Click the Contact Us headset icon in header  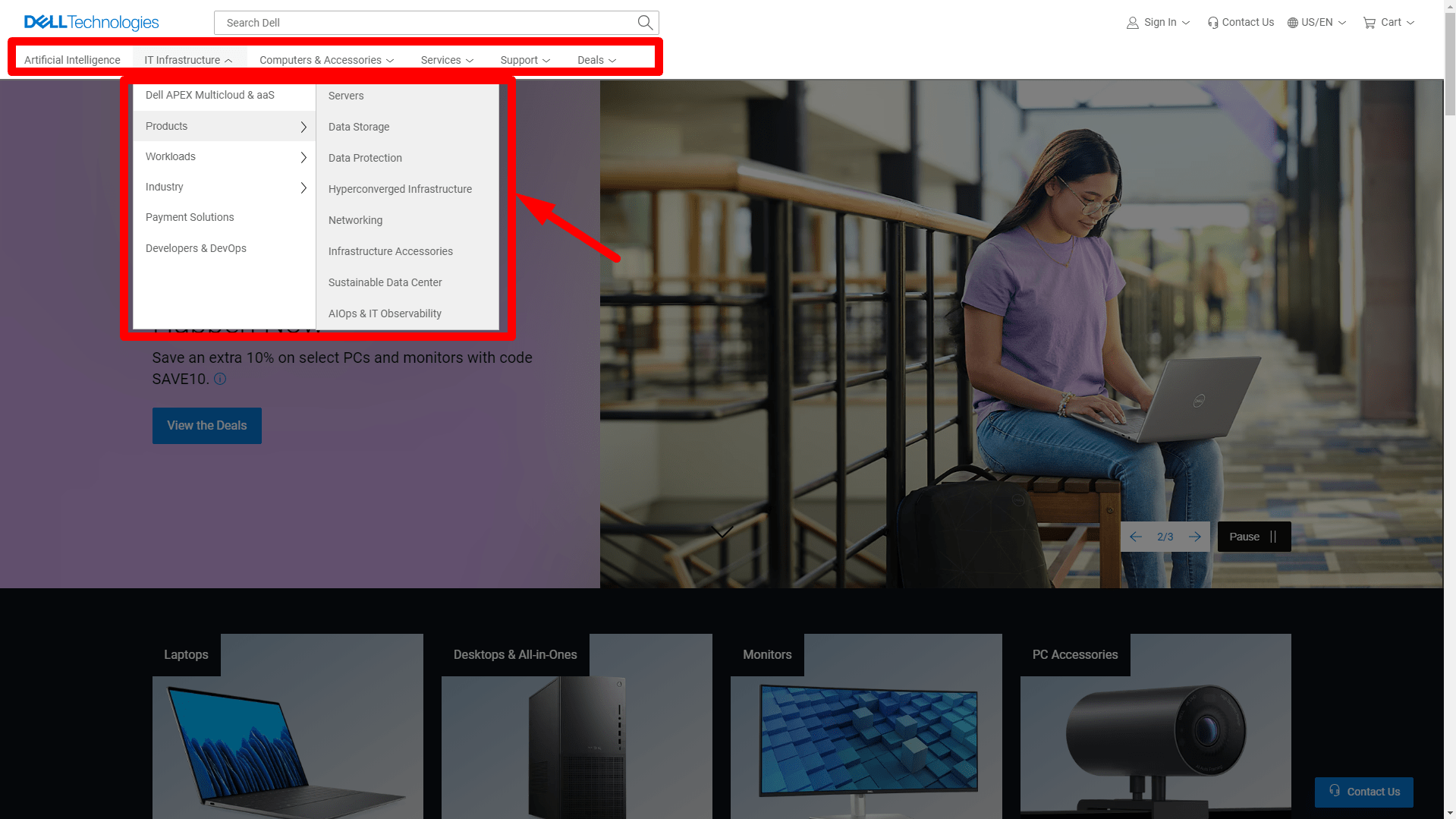tap(1212, 23)
